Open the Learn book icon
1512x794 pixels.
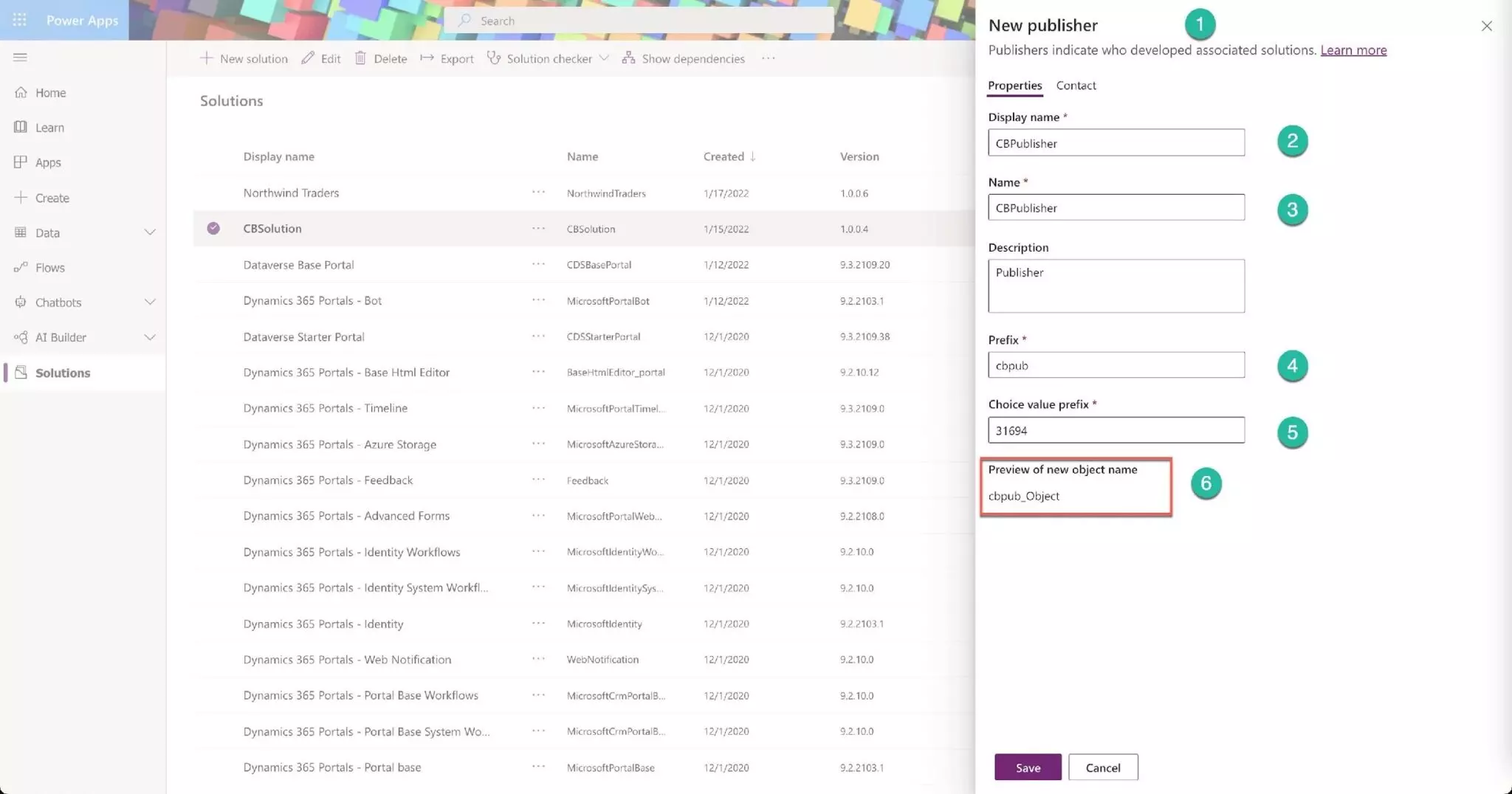point(21,127)
